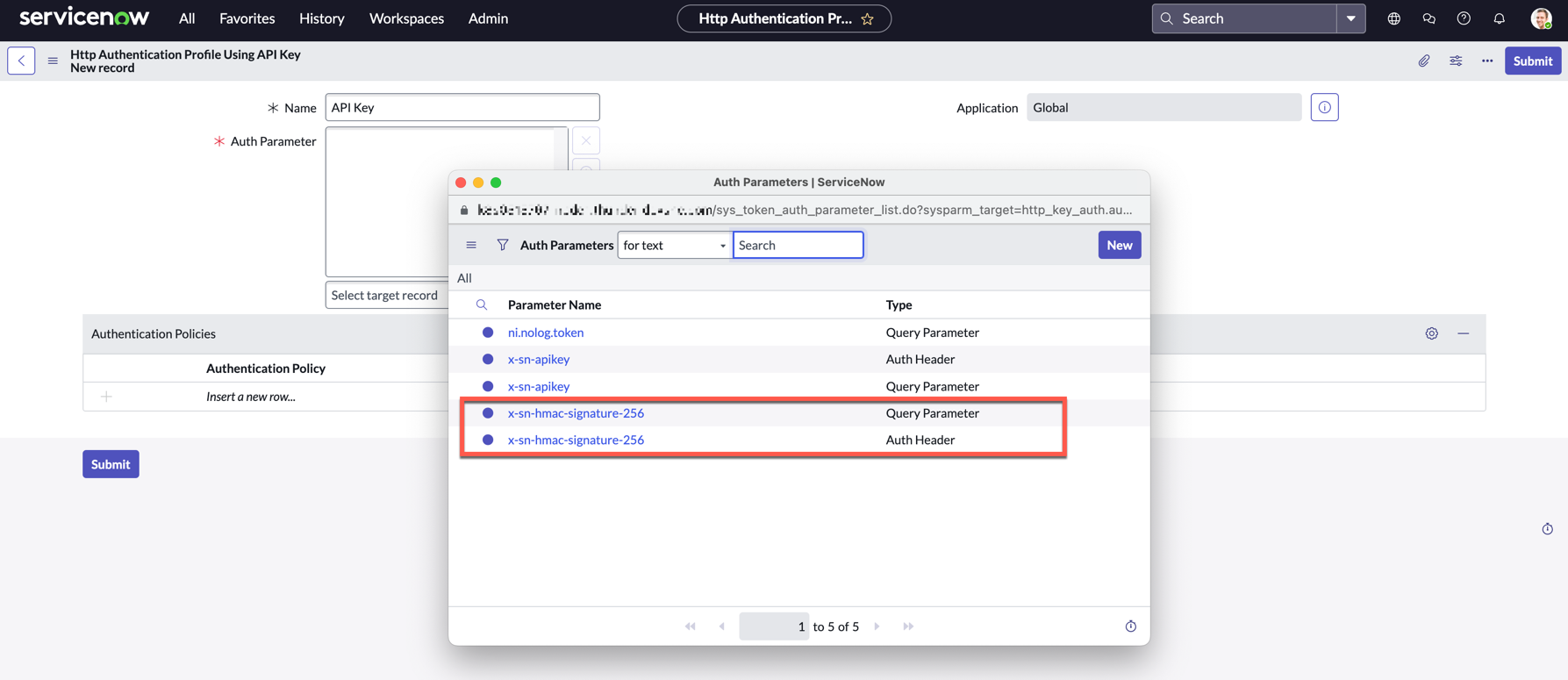Click the lock icon in popup address bar
The image size is (1568, 680).
(465, 210)
